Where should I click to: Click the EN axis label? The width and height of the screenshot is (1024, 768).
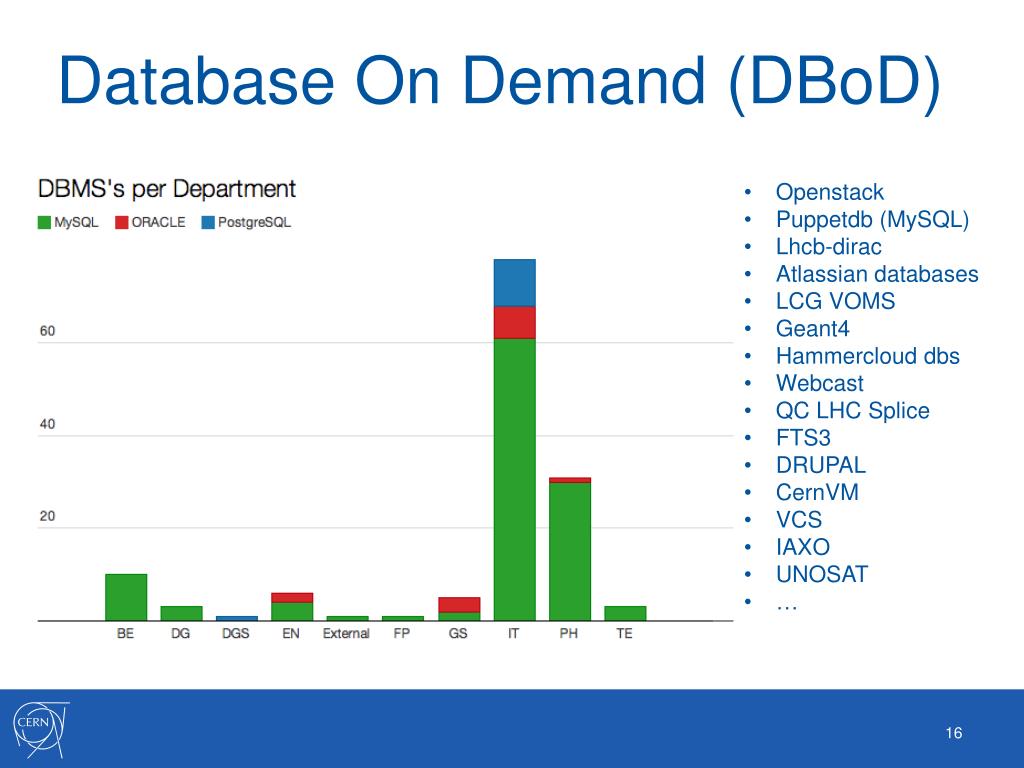click(291, 633)
